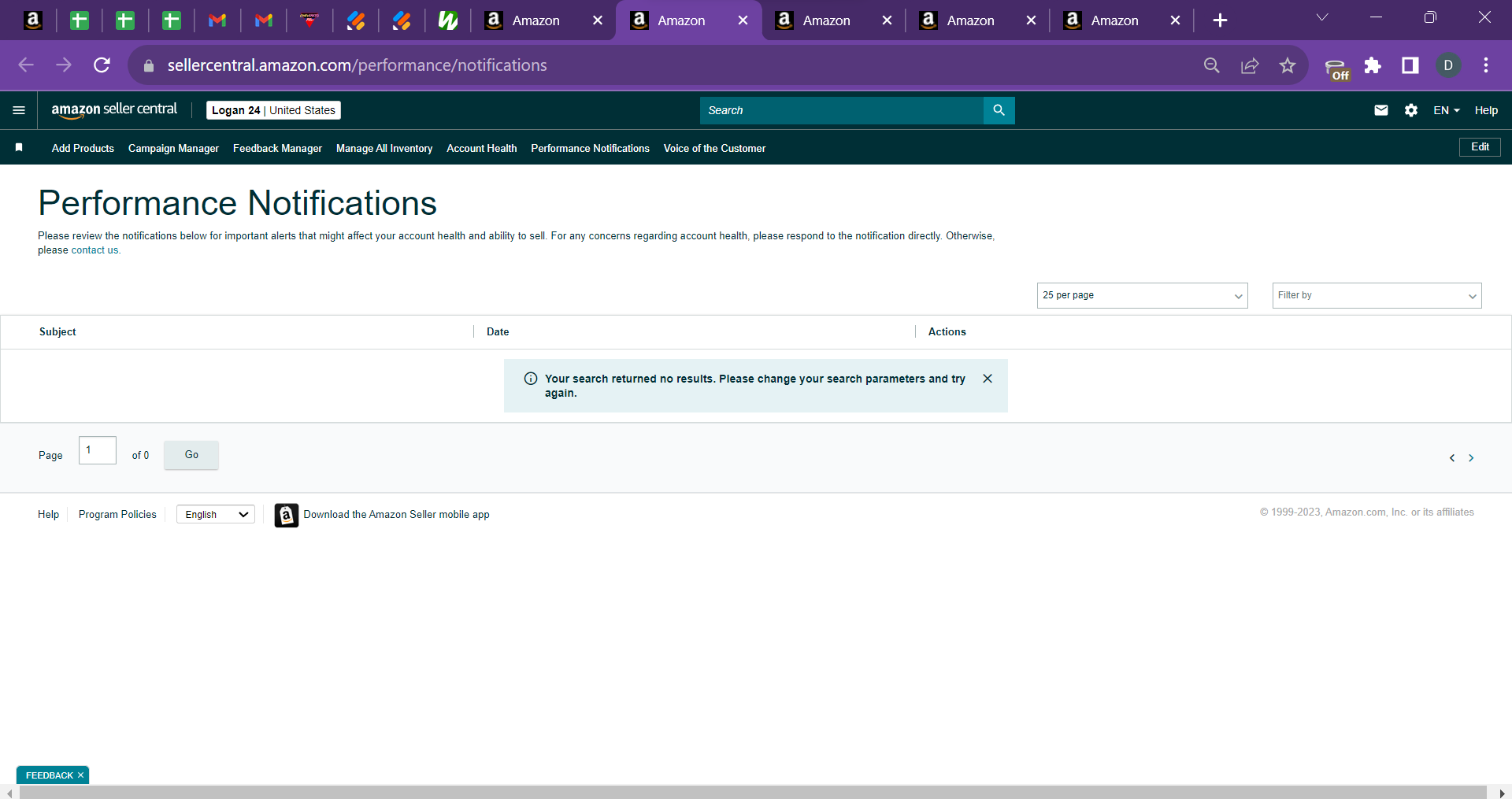The image size is (1512, 799).
Task: Click the browser zoom magnifier icon
Action: point(1212,65)
